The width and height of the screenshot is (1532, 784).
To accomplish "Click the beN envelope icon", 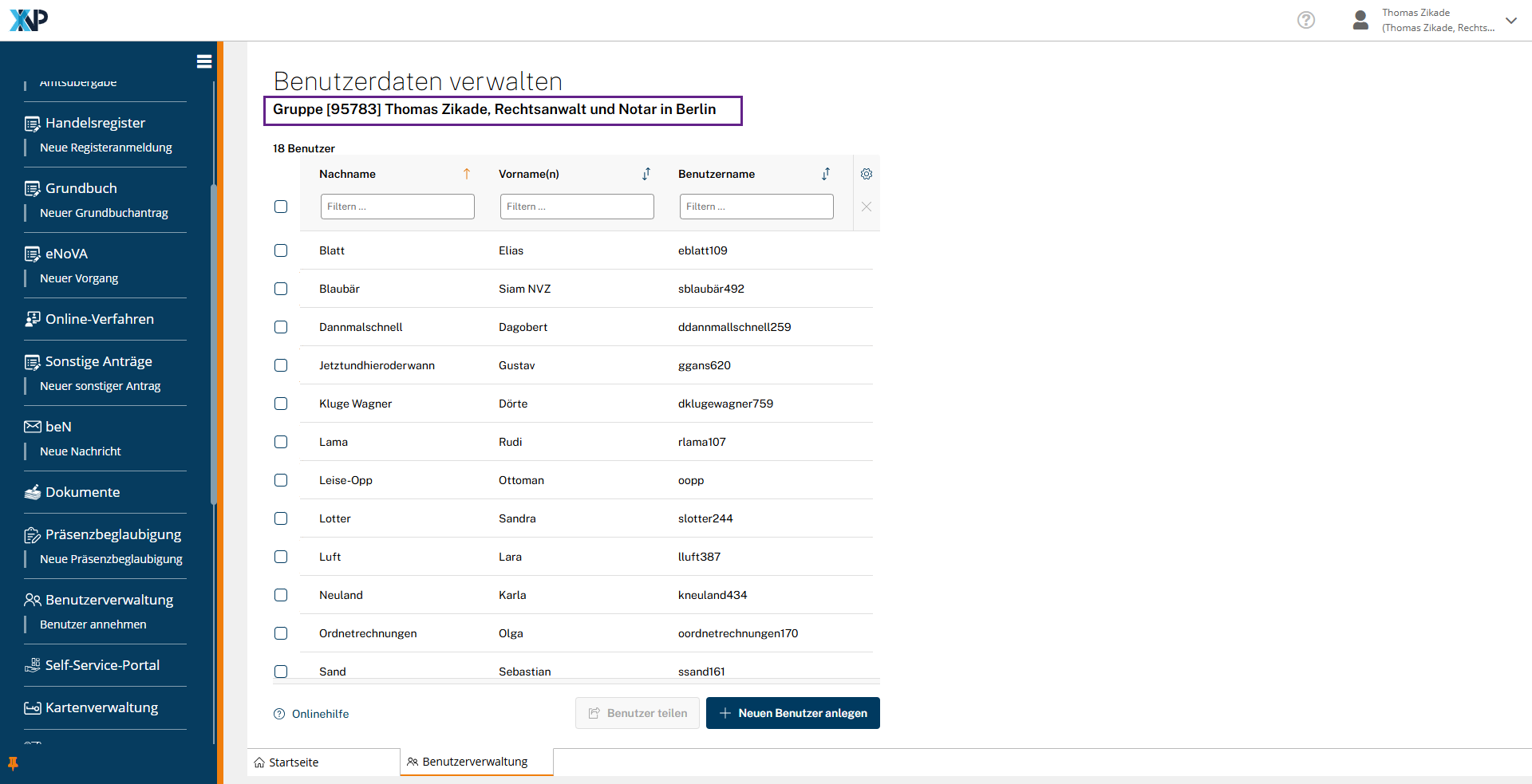I will point(32,427).
